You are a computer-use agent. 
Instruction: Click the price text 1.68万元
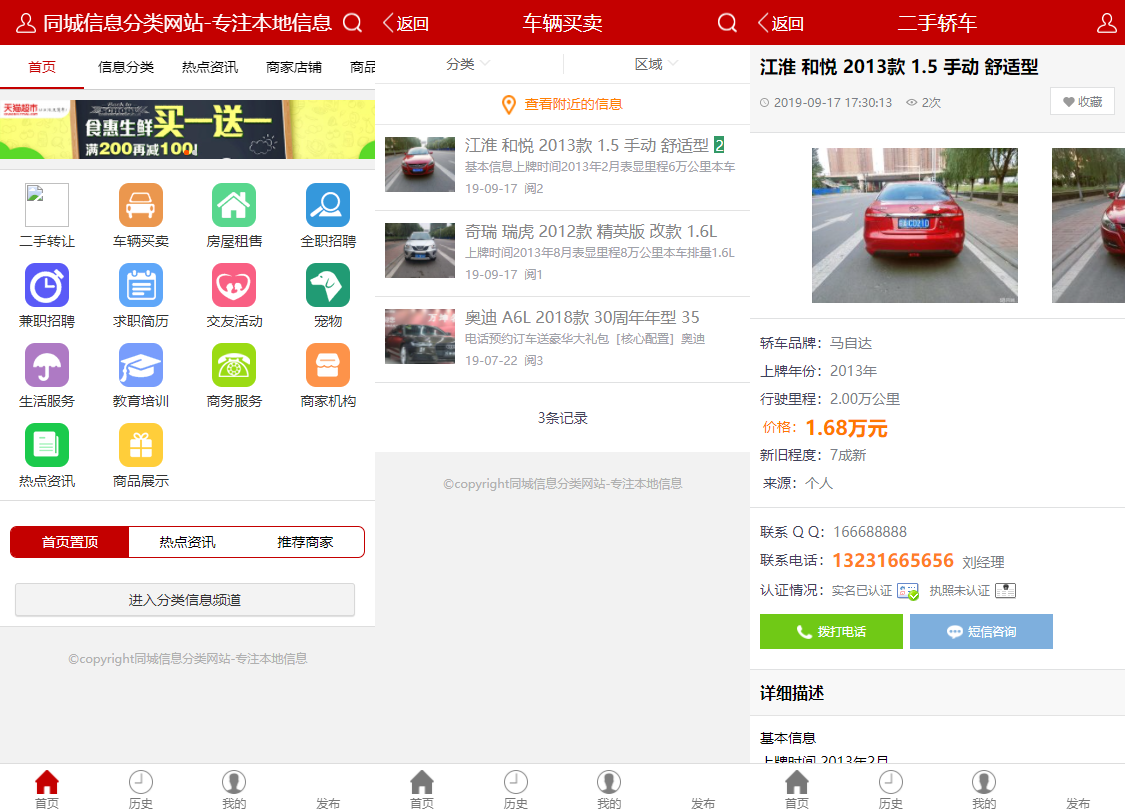pos(847,428)
